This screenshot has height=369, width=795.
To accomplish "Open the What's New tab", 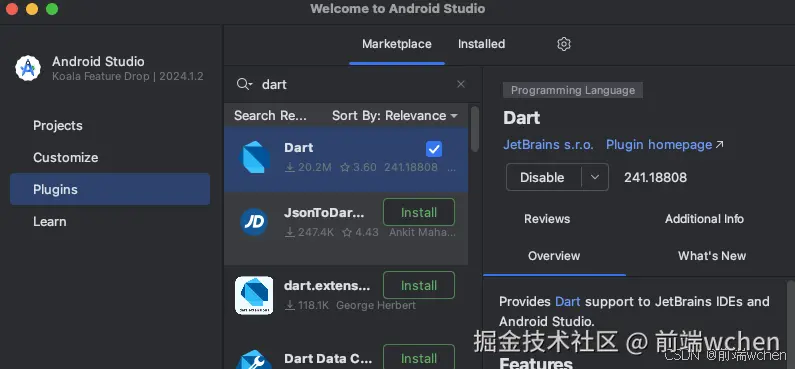I will (x=712, y=256).
